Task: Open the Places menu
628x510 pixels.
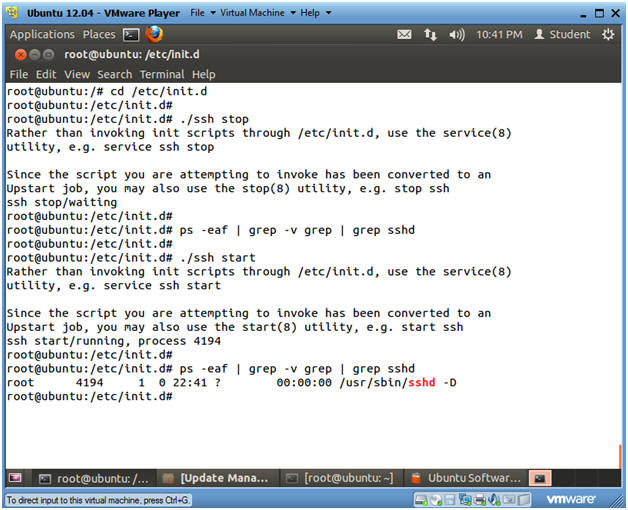Action: click(x=99, y=34)
